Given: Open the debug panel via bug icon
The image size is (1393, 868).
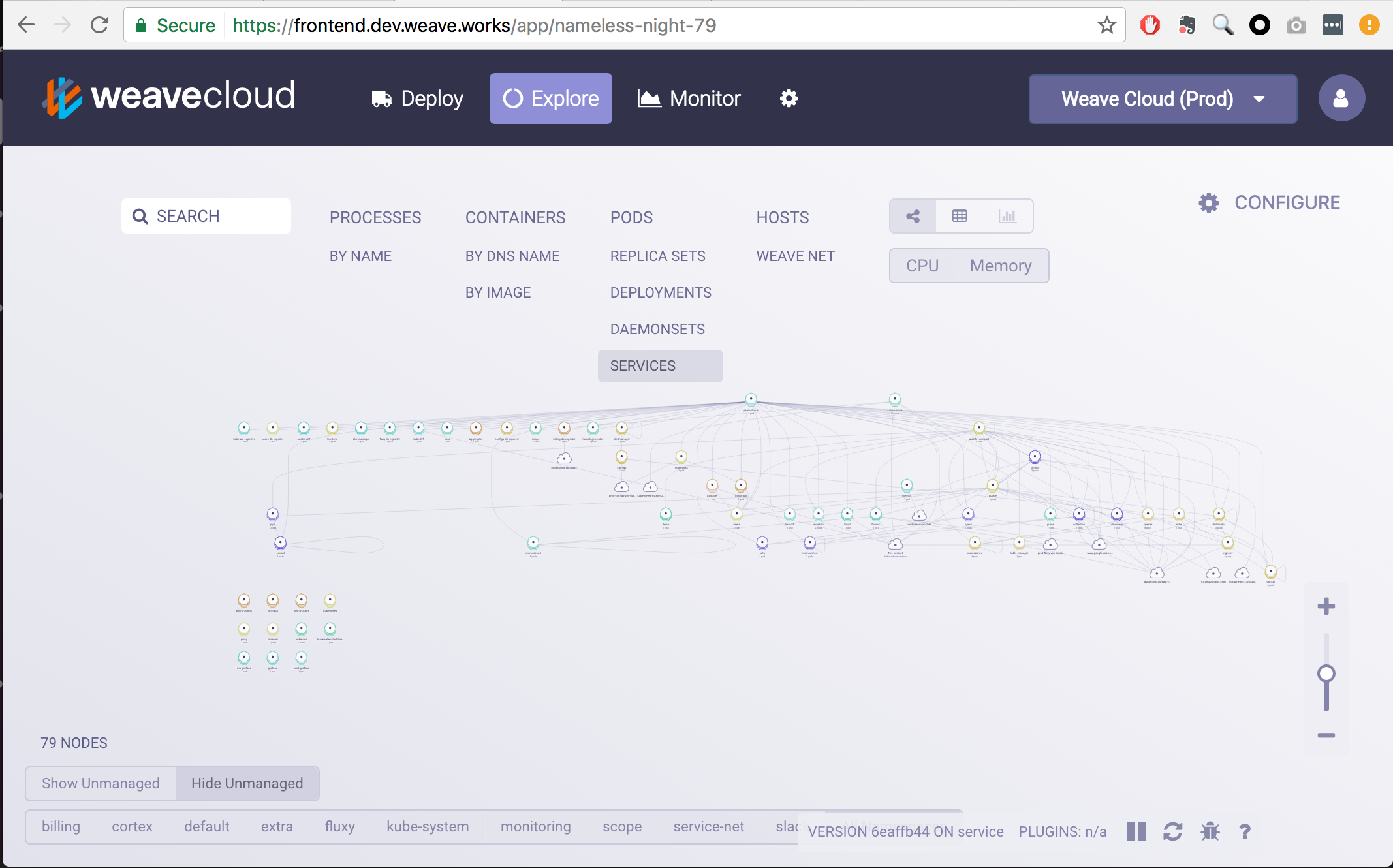Looking at the screenshot, I should pyautogui.click(x=1211, y=831).
